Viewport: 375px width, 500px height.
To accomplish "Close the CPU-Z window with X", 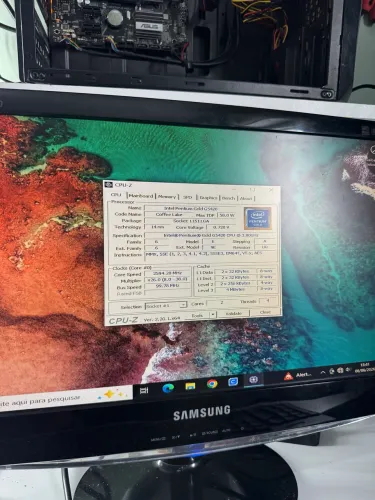I will (x=271, y=190).
